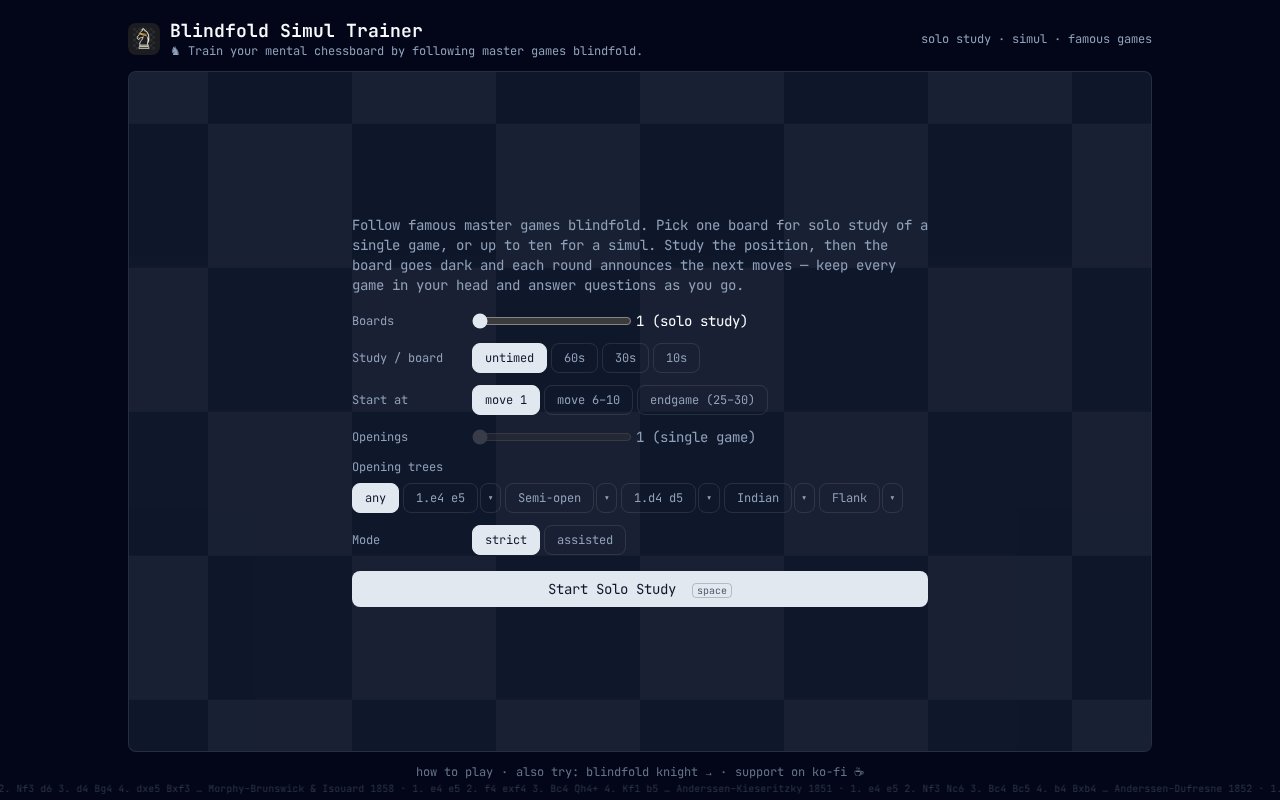Click the '1 (single game)' openings value
This screenshot has width=1280, height=800.
pos(696,437)
